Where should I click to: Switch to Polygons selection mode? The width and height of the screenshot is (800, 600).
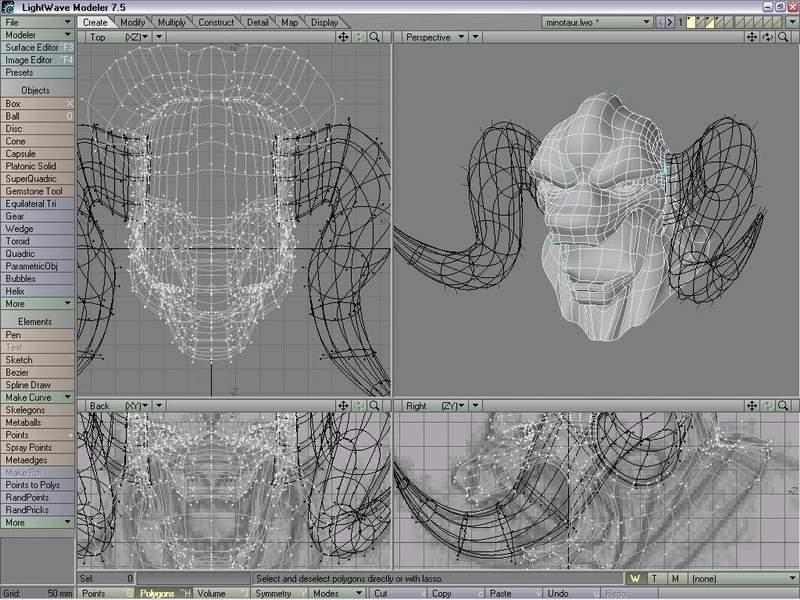tap(164, 593)
